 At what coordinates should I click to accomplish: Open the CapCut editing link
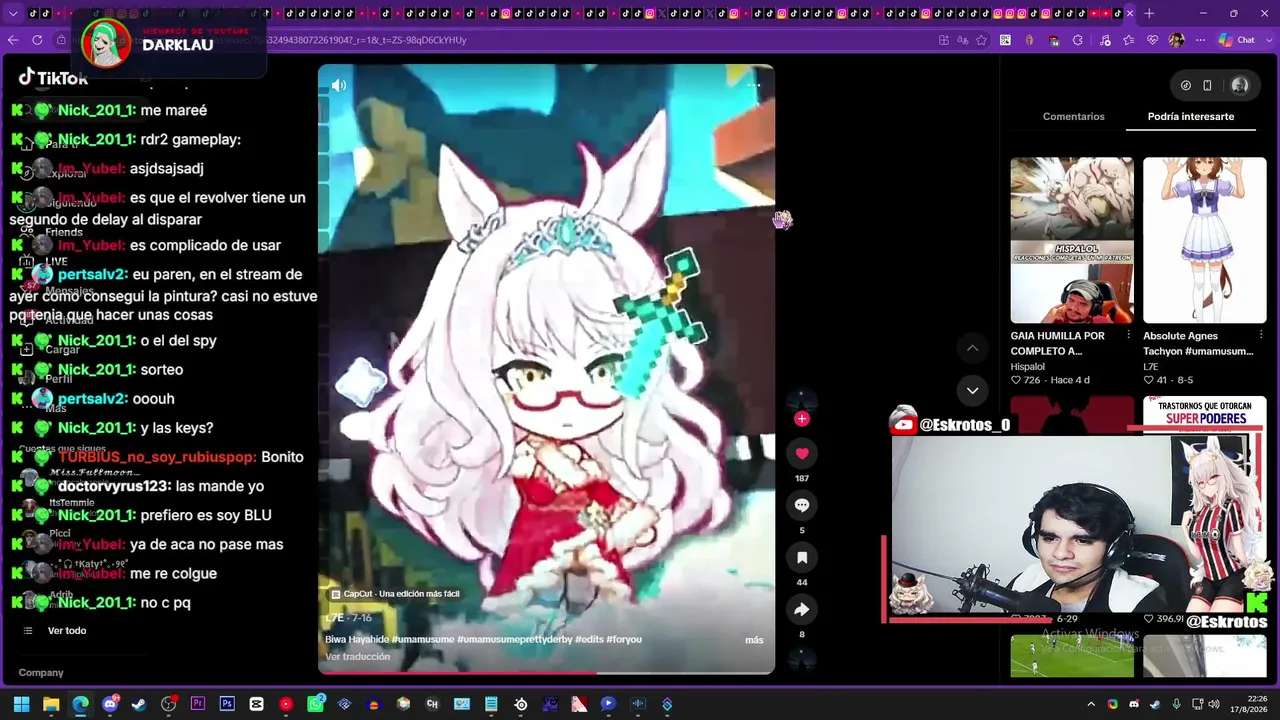click(395, 594)
